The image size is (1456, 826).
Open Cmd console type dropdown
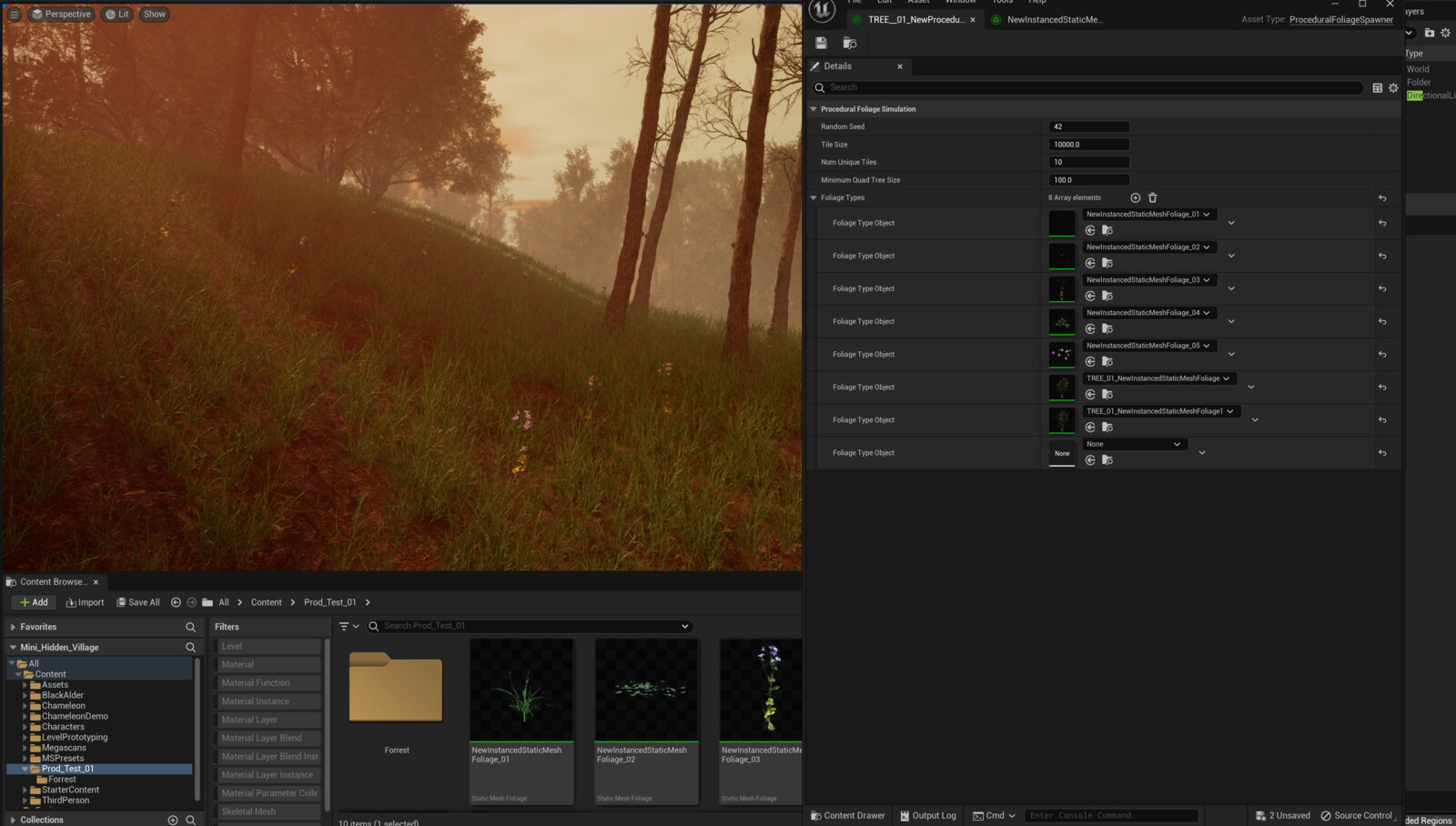coord(994,815)
